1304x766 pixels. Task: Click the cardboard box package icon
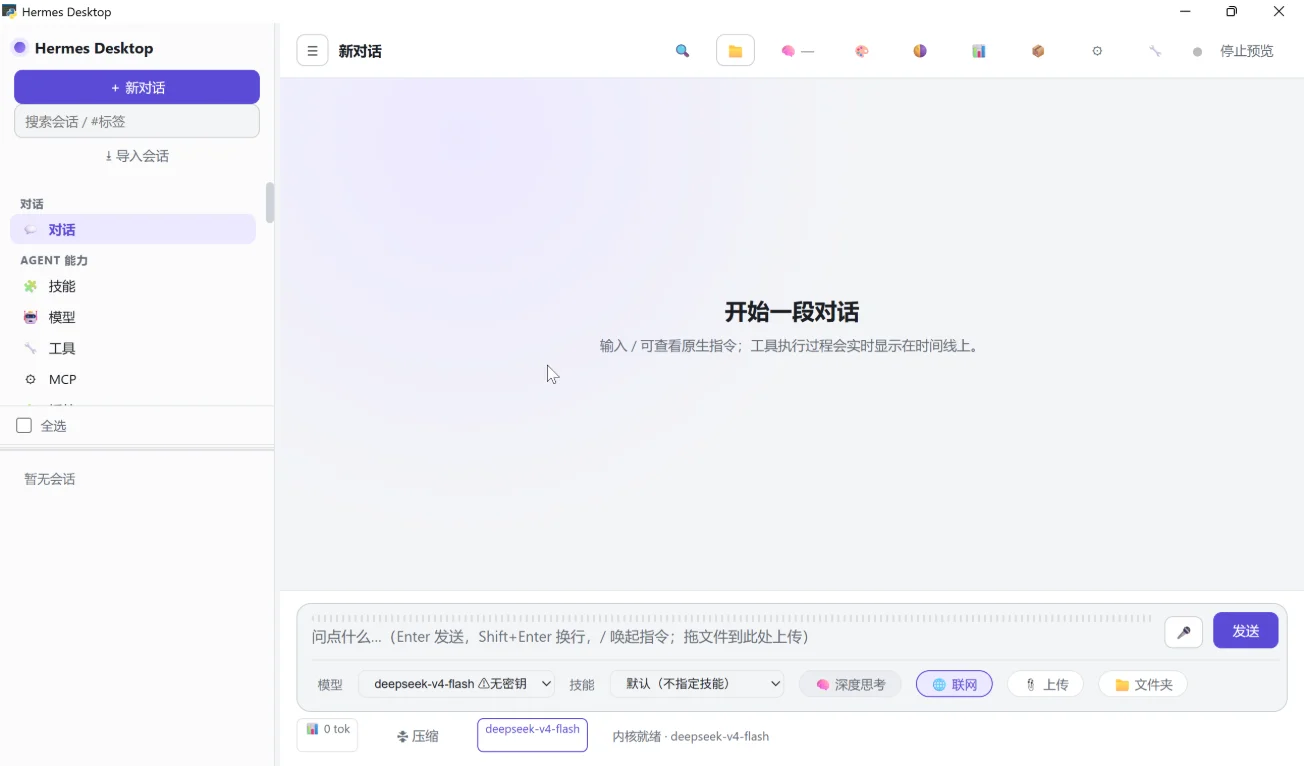[1038, 51]
